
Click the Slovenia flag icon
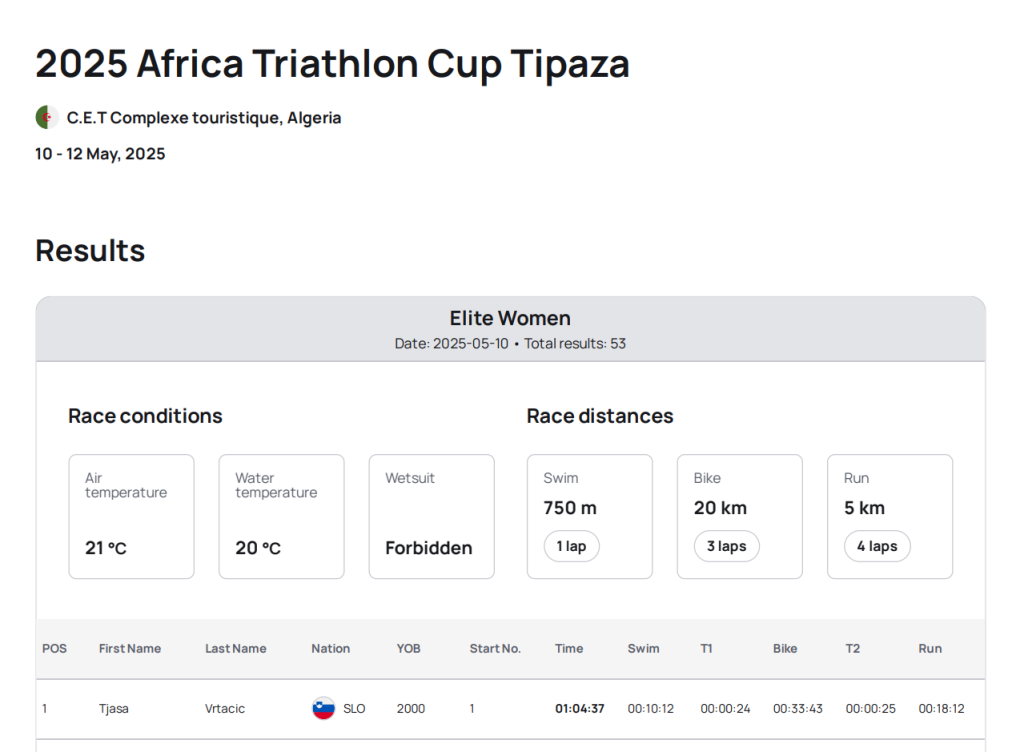point(323,708)
